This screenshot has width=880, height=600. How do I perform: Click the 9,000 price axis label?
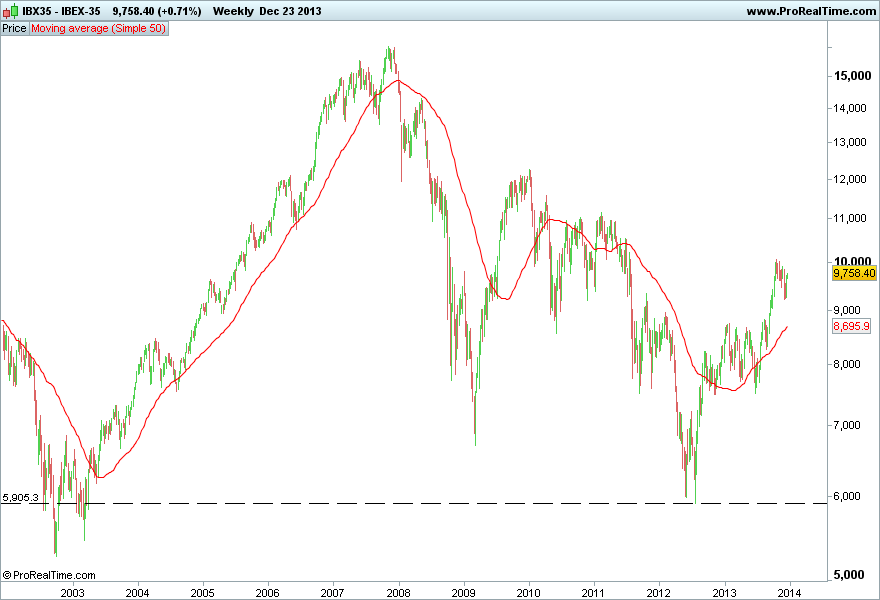(847, 310)
